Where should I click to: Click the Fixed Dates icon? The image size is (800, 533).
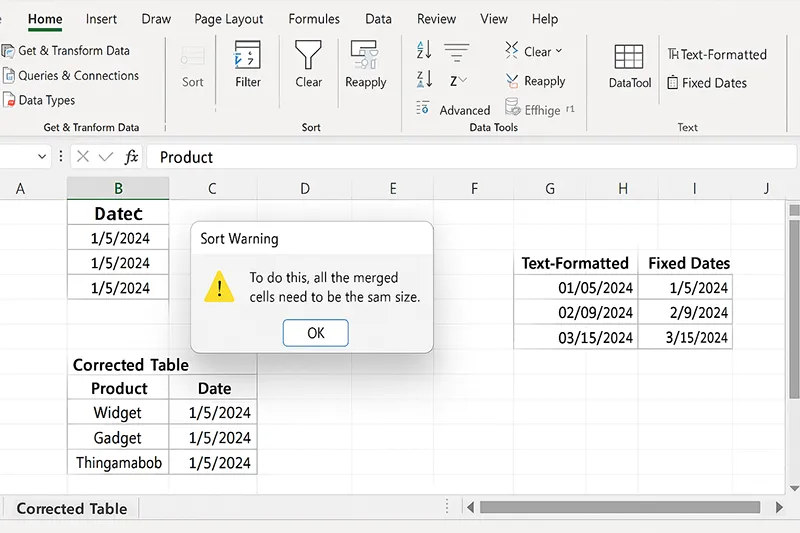[x=673, y=83]
